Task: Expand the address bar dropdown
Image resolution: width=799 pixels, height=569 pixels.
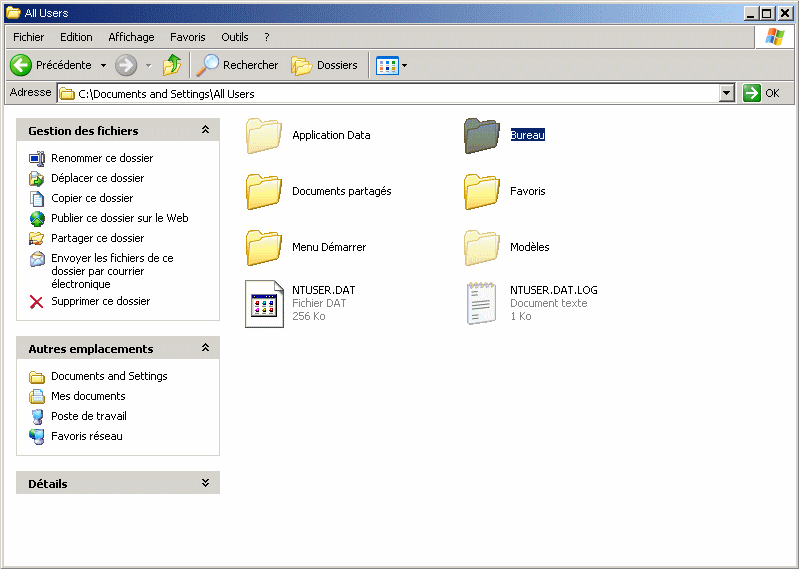Action: 727,94
